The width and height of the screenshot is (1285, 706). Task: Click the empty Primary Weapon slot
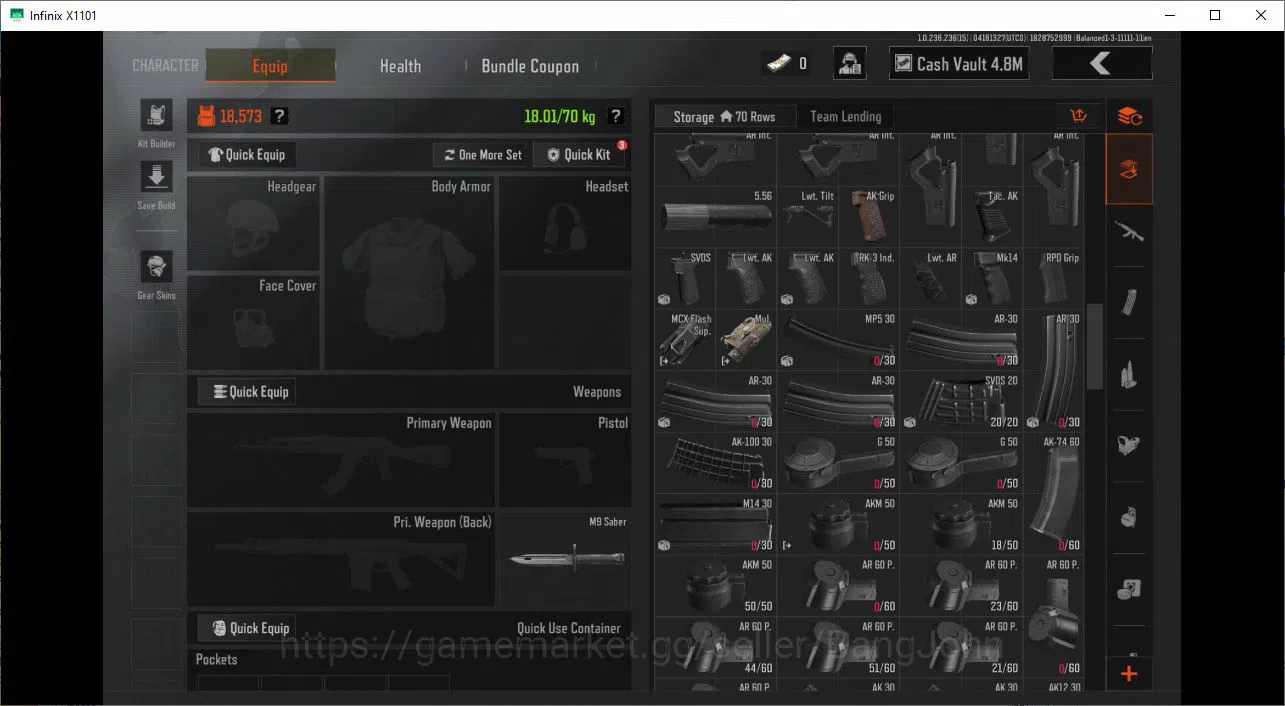coord(341,461)
